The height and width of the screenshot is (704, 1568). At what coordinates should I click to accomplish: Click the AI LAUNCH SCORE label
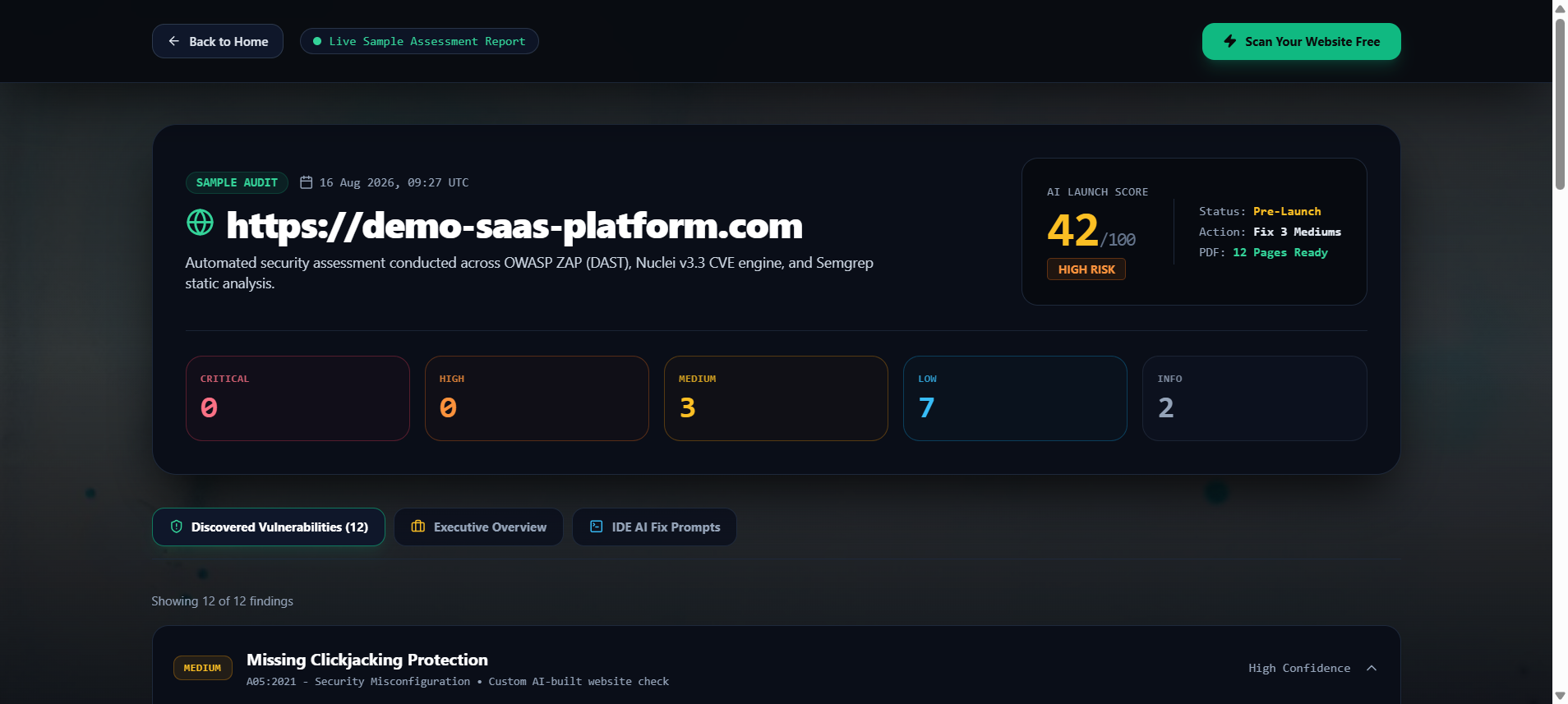pos(1097,191)
